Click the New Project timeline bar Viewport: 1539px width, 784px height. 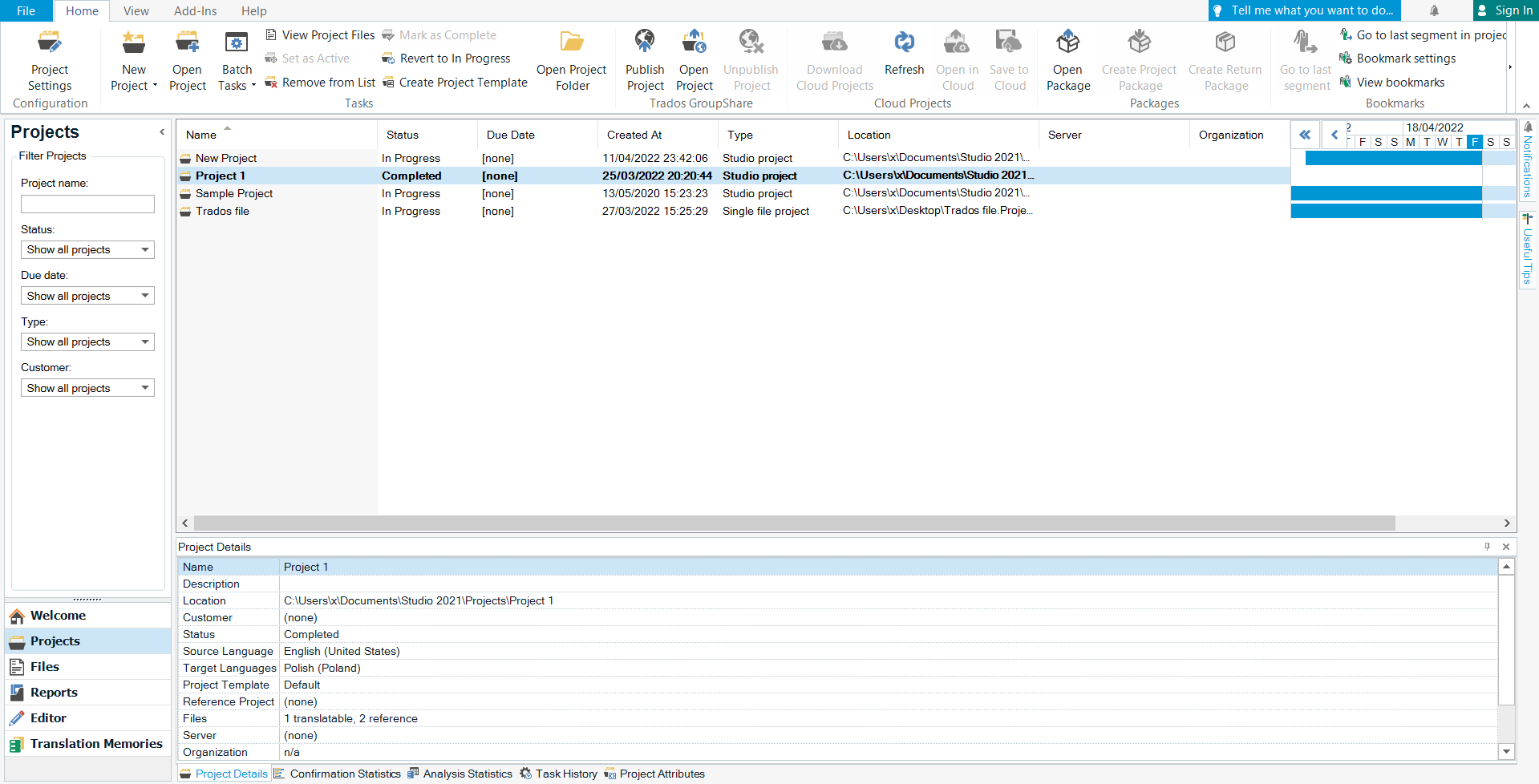tap(1393, 158)
